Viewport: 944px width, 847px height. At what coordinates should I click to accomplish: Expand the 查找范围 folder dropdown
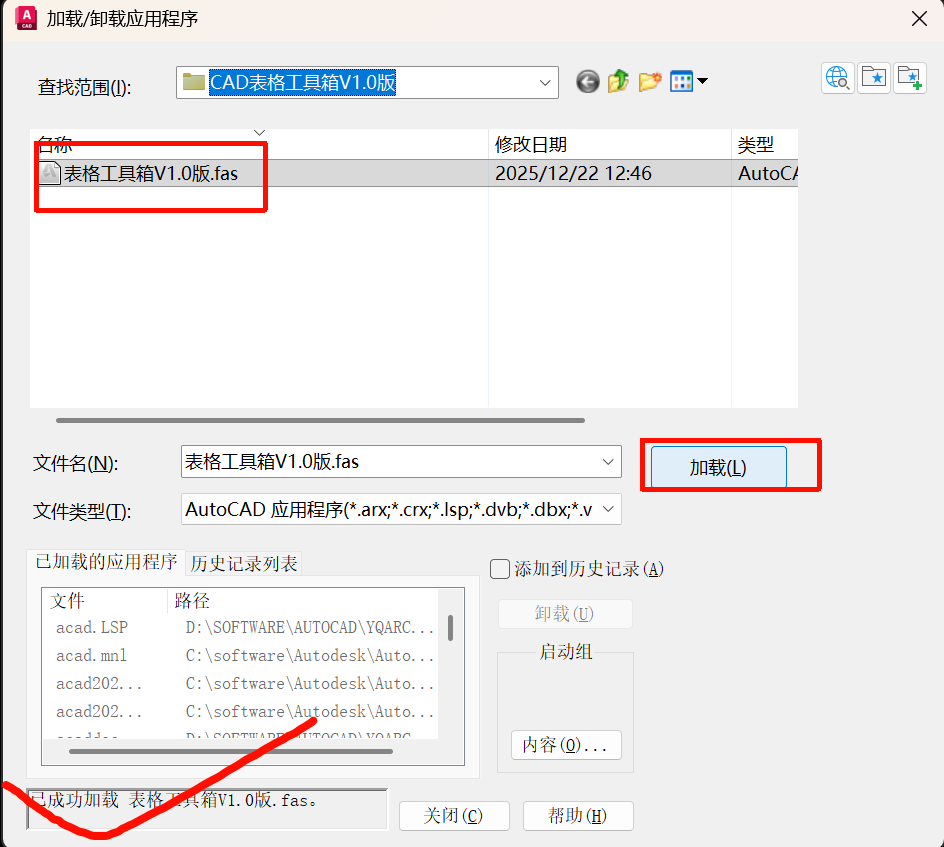pos(545,83)
